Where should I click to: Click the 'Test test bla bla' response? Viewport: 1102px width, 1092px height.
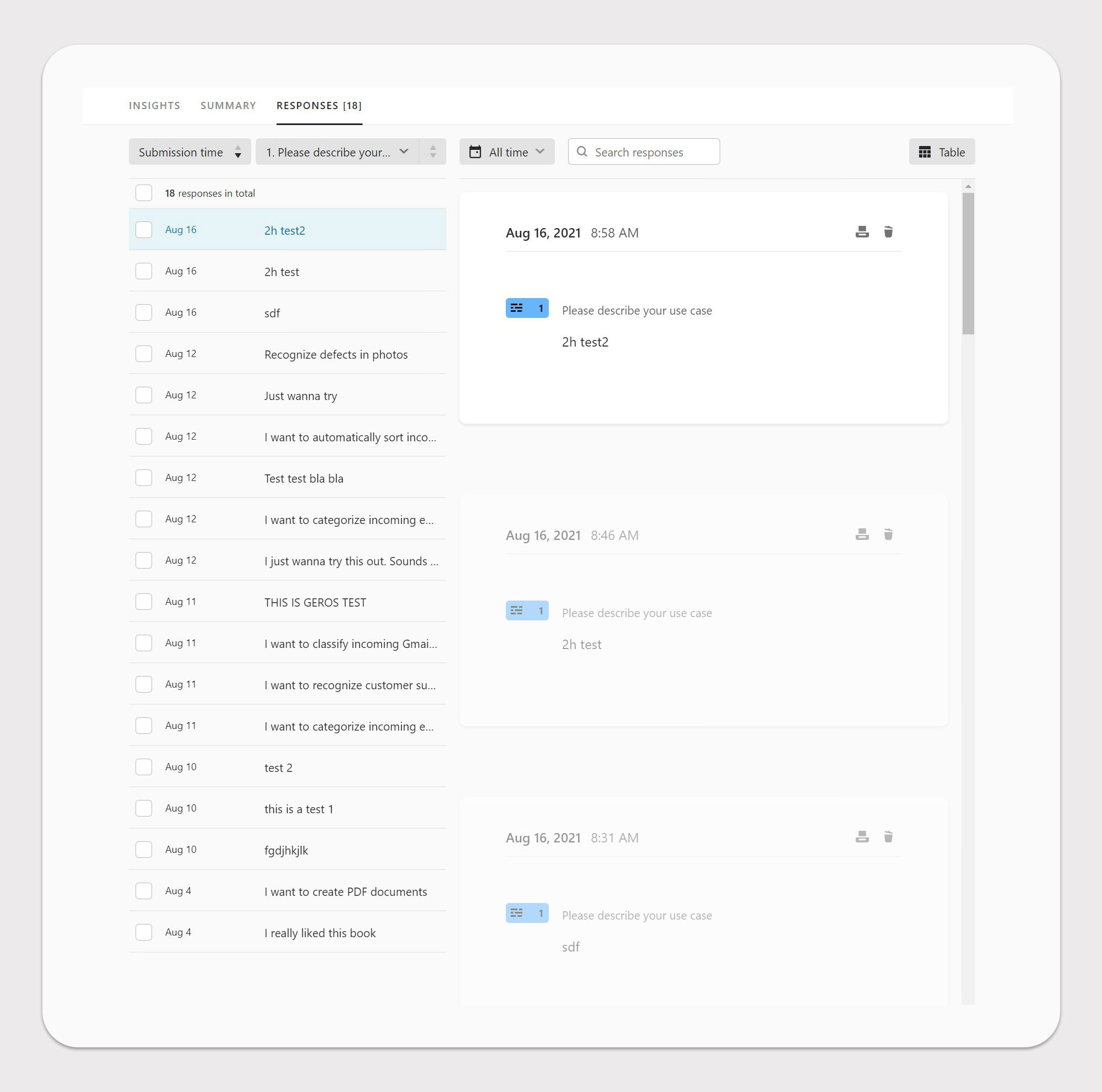[288, 478]
